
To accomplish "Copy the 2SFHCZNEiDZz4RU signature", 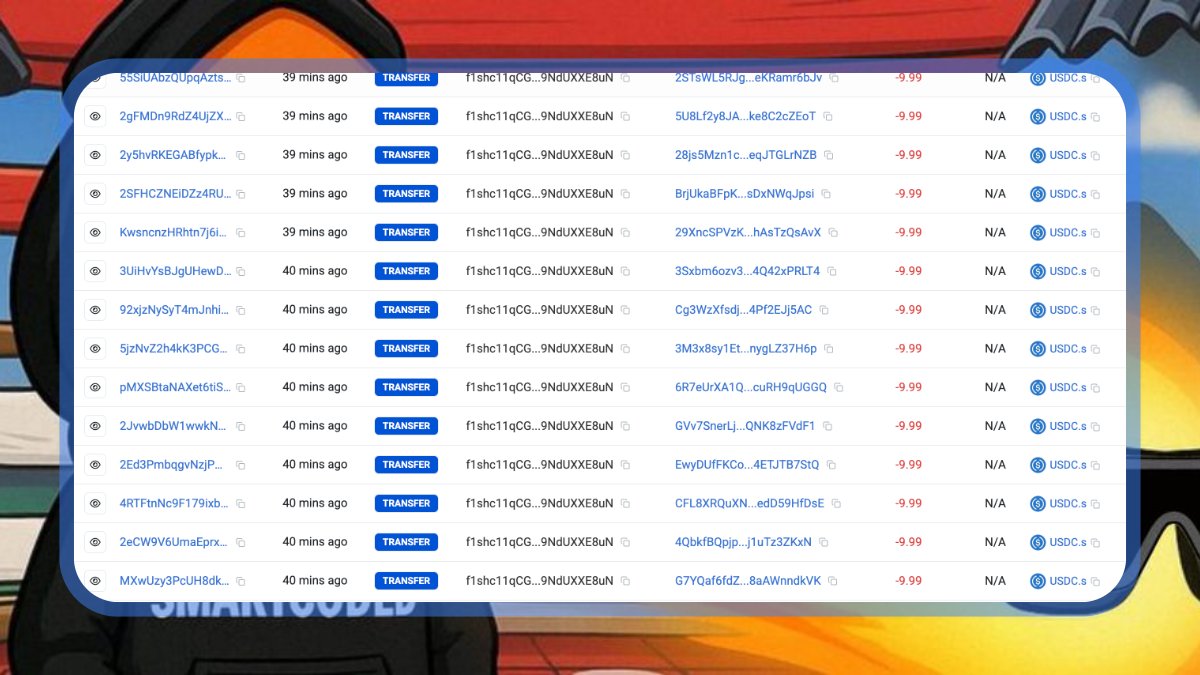I will click(241, 194).
